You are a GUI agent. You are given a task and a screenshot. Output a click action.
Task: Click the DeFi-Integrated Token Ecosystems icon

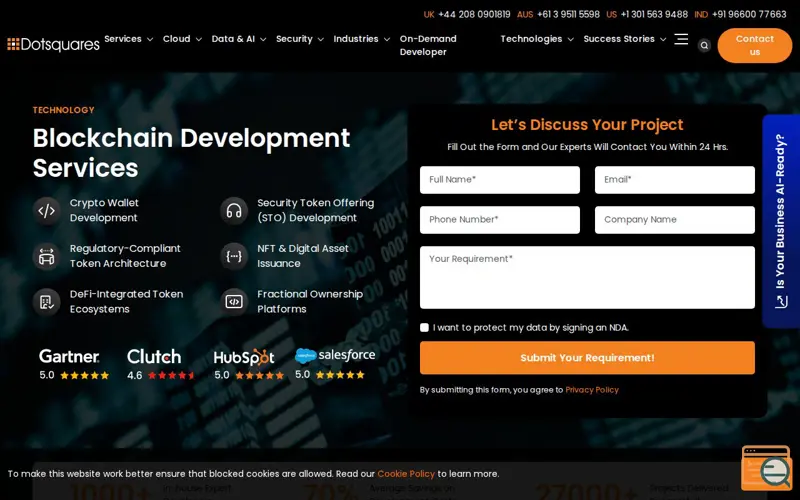(46, 302)
